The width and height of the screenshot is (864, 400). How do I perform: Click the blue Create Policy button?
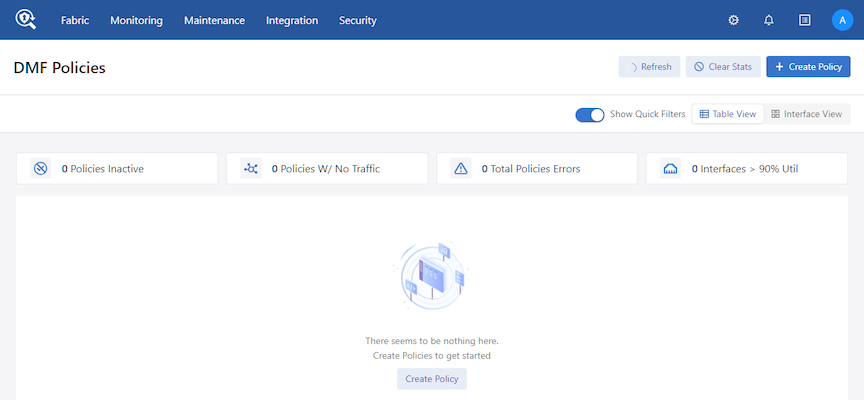pos(808,67)
